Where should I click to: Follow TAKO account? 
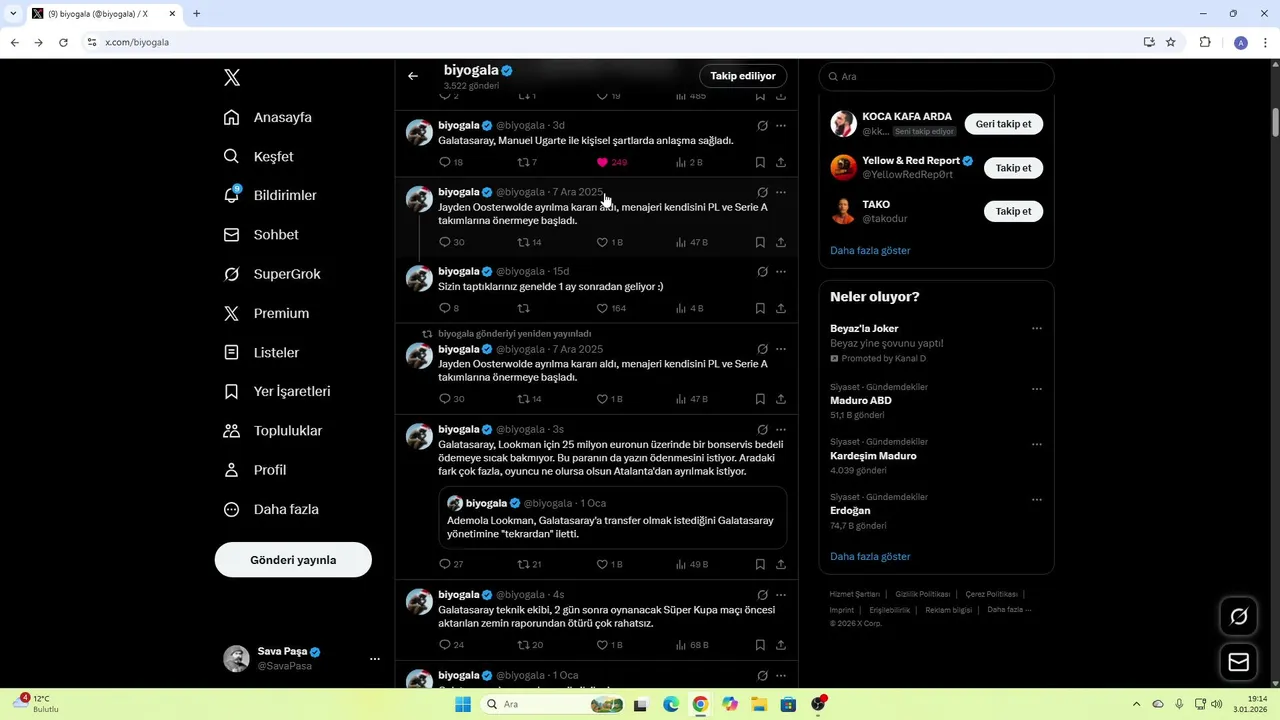tap(1013, 211)
